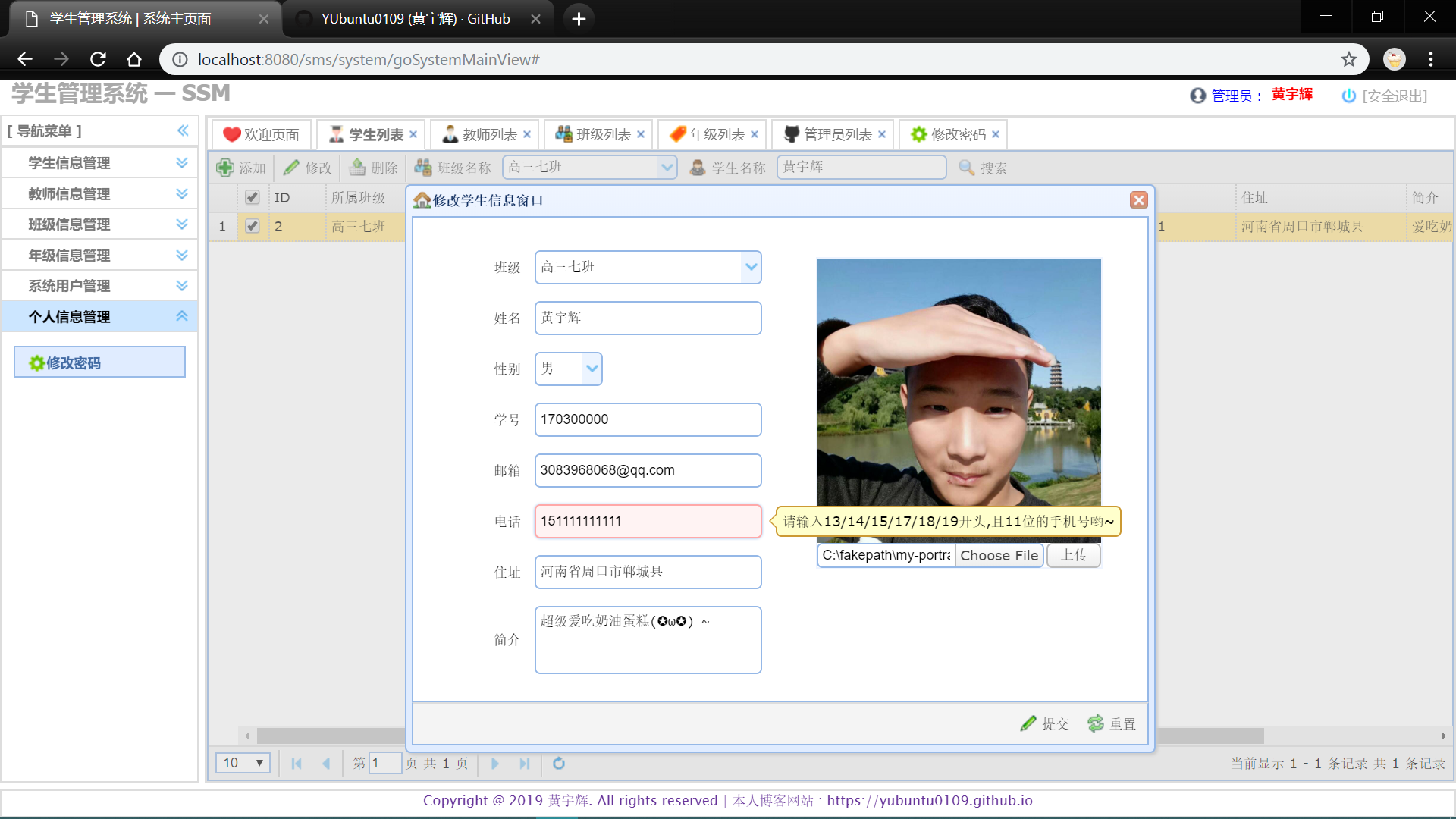Bookmark page with star icon
This screenshot has height=819, width=1456.
pos(1348,59)
